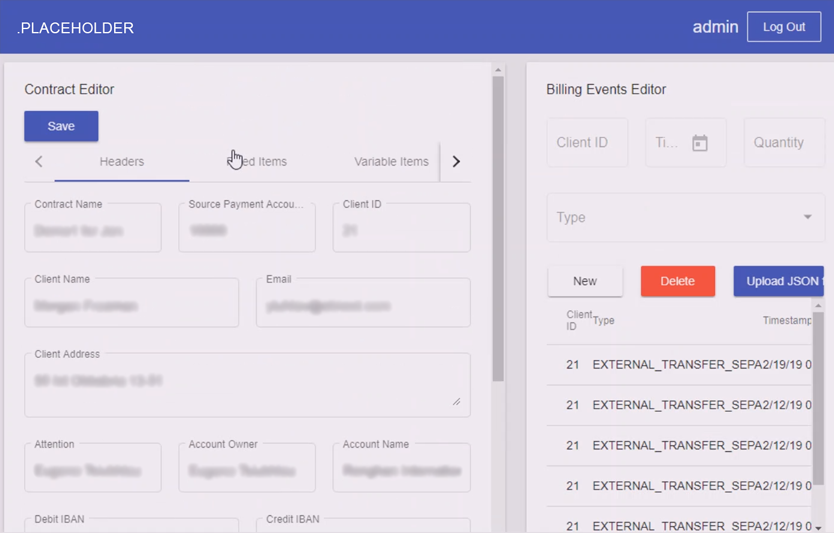Open the Variable Items tab
The height and width of the screenshot is (533, 834).
[391, 161]
